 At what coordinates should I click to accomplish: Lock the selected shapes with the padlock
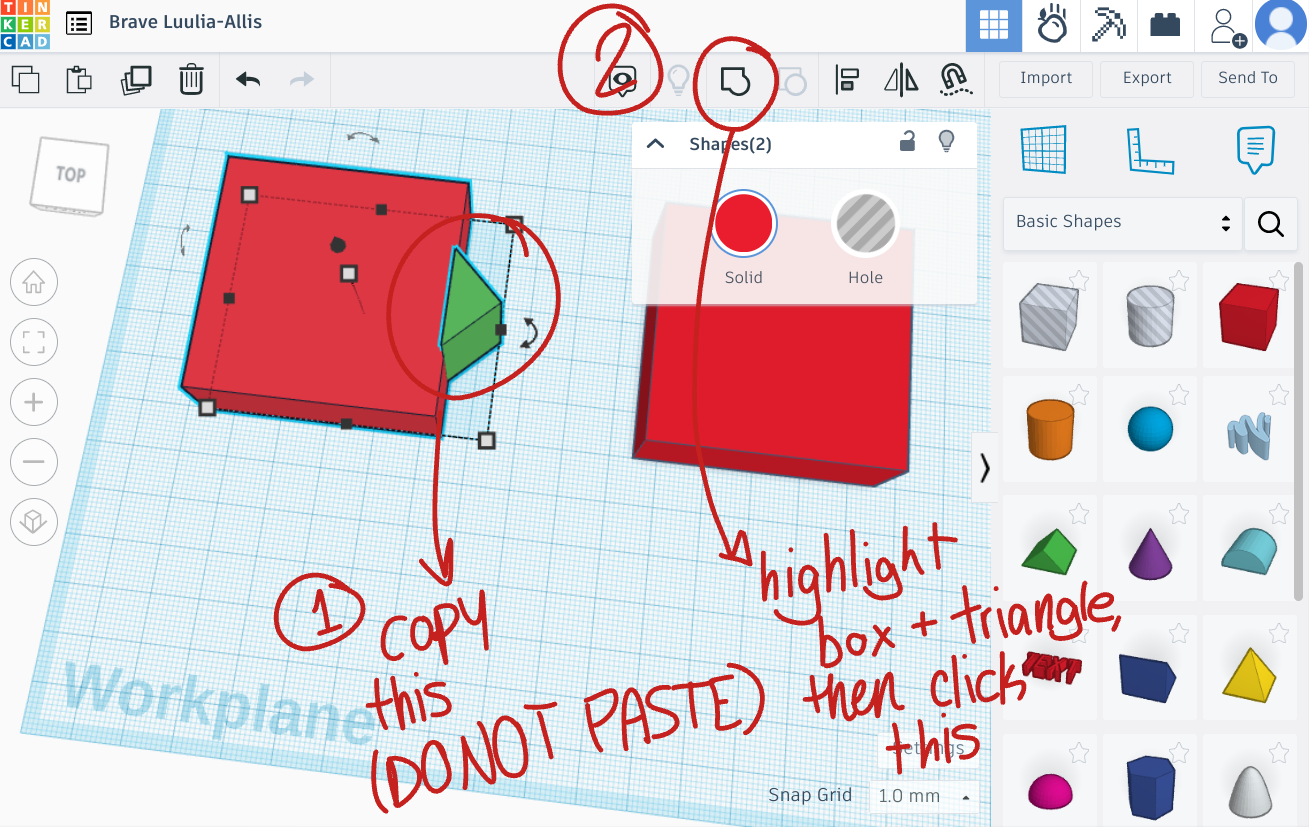pyautogui.click(x=907, y=142)
